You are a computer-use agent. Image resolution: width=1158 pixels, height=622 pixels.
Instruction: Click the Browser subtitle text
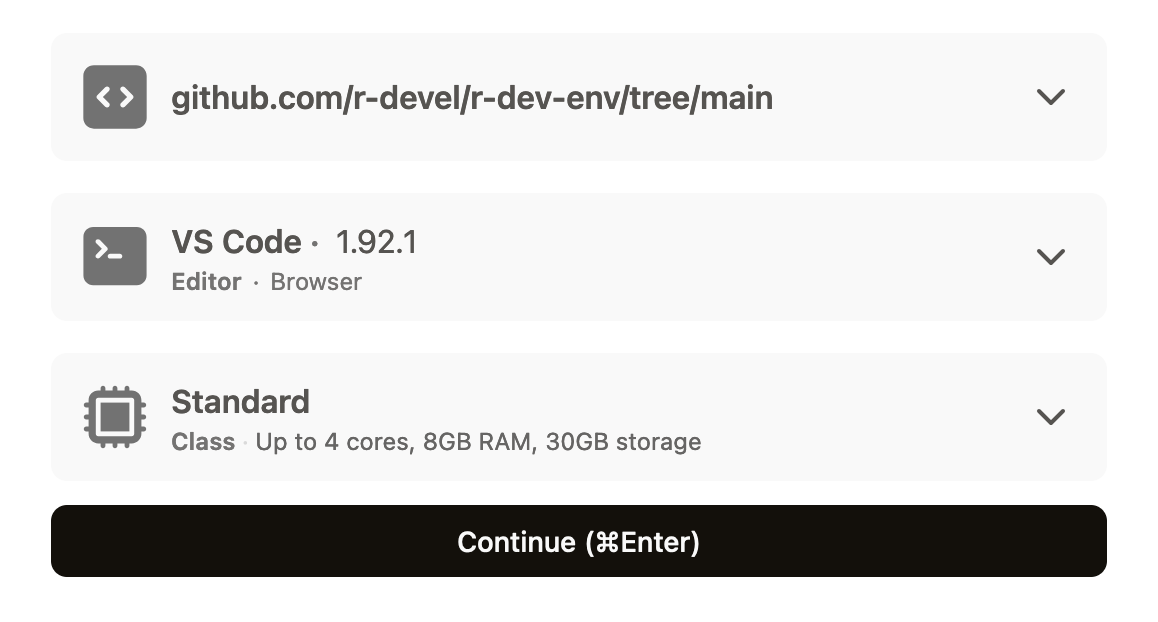click(x=316, y=281)
